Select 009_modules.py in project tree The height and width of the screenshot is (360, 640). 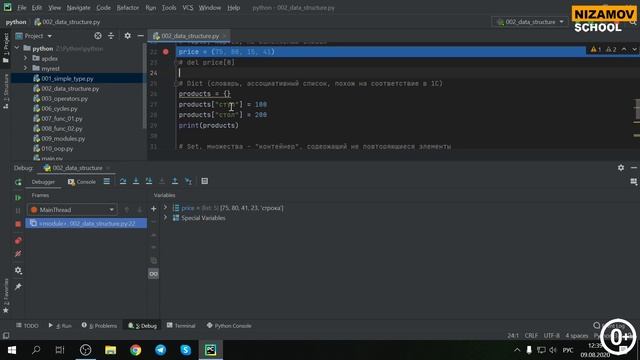(63, 138)
